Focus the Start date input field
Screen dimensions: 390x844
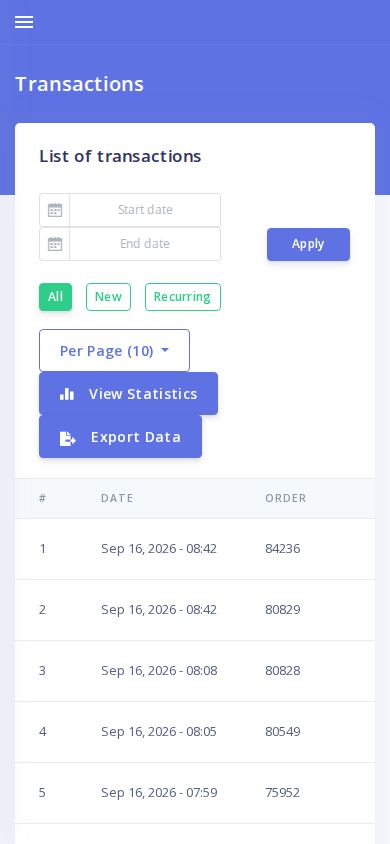pyautogui.click(x=145, y=210)
